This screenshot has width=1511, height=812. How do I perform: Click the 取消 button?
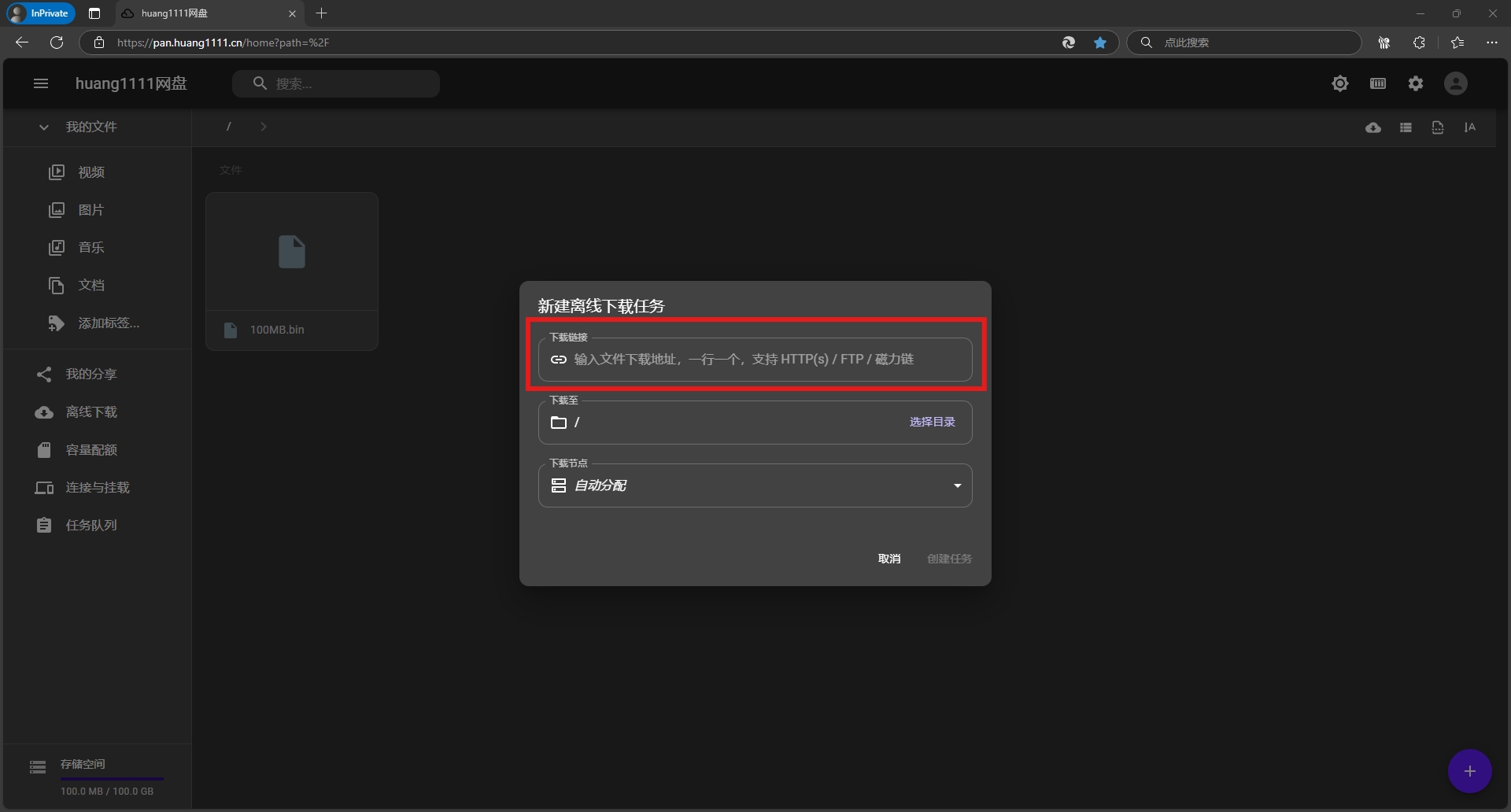(x=889, y=559)
